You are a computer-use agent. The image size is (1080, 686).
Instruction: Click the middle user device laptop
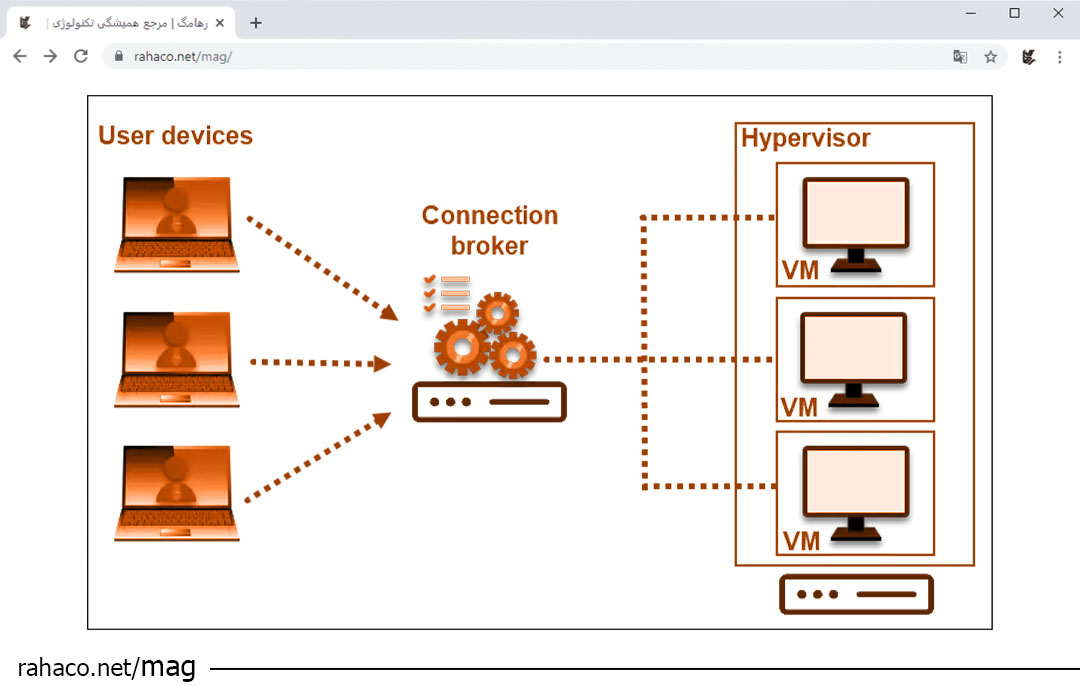[176, 359]
